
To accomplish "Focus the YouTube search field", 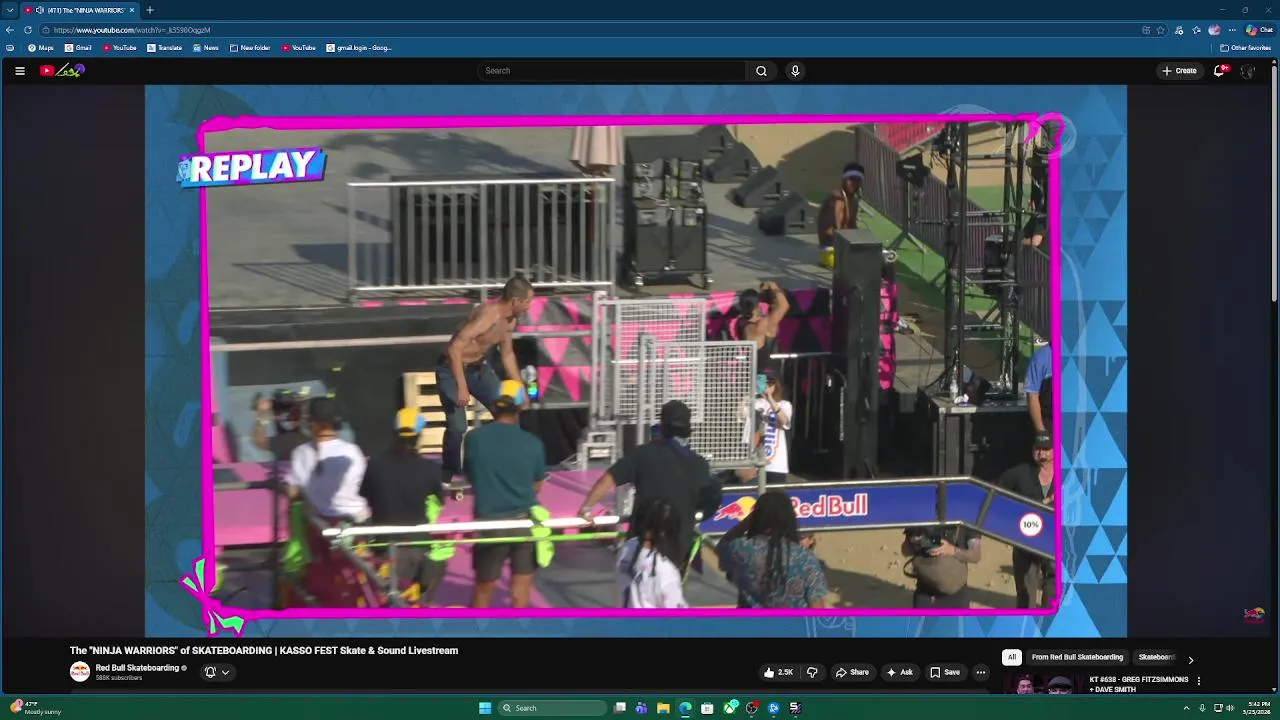I will 611,71.
